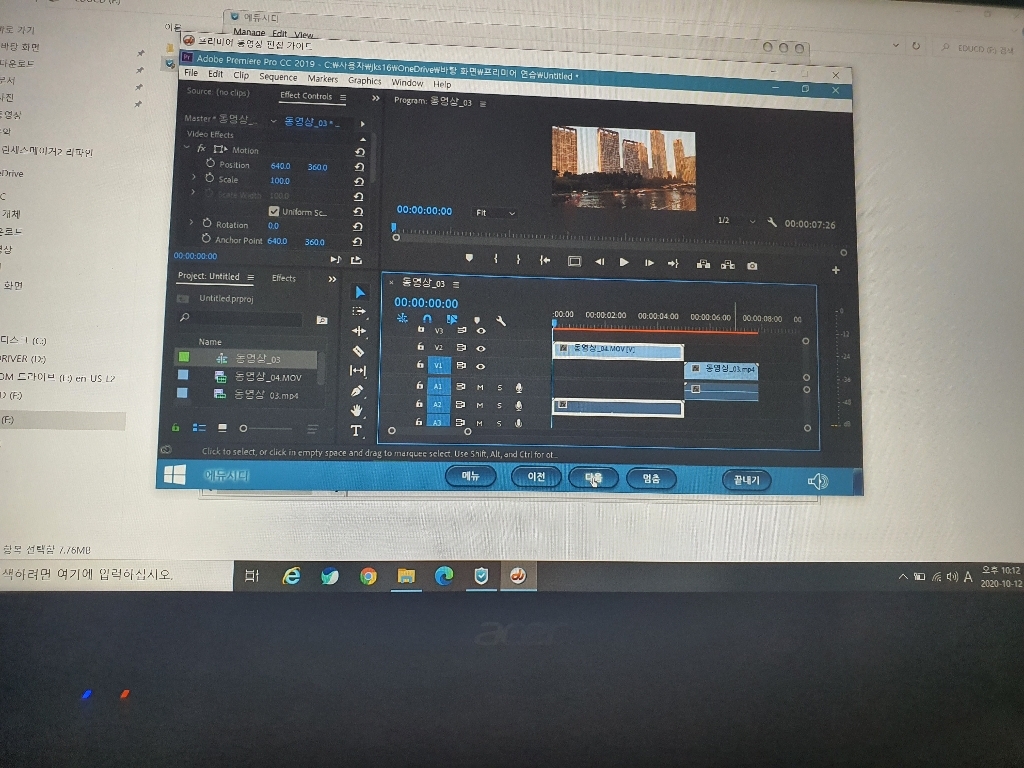Reset the Rotation parameter
Screen dimensions: 1024x768
pos(358,227)
